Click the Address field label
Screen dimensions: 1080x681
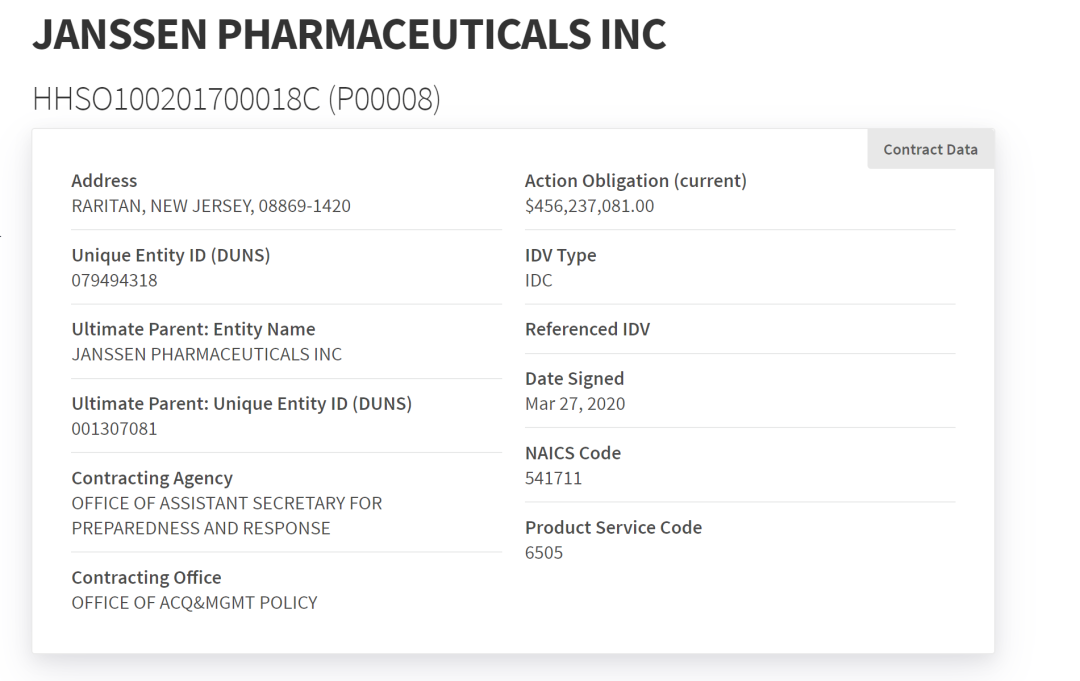[x=104, y=181]
